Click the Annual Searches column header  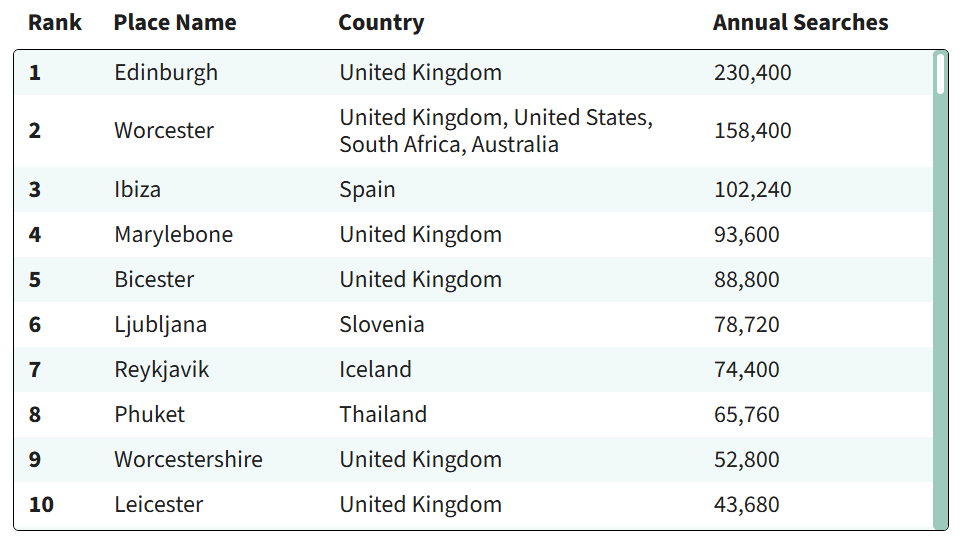pyautogui.click(x=800, y=23)
